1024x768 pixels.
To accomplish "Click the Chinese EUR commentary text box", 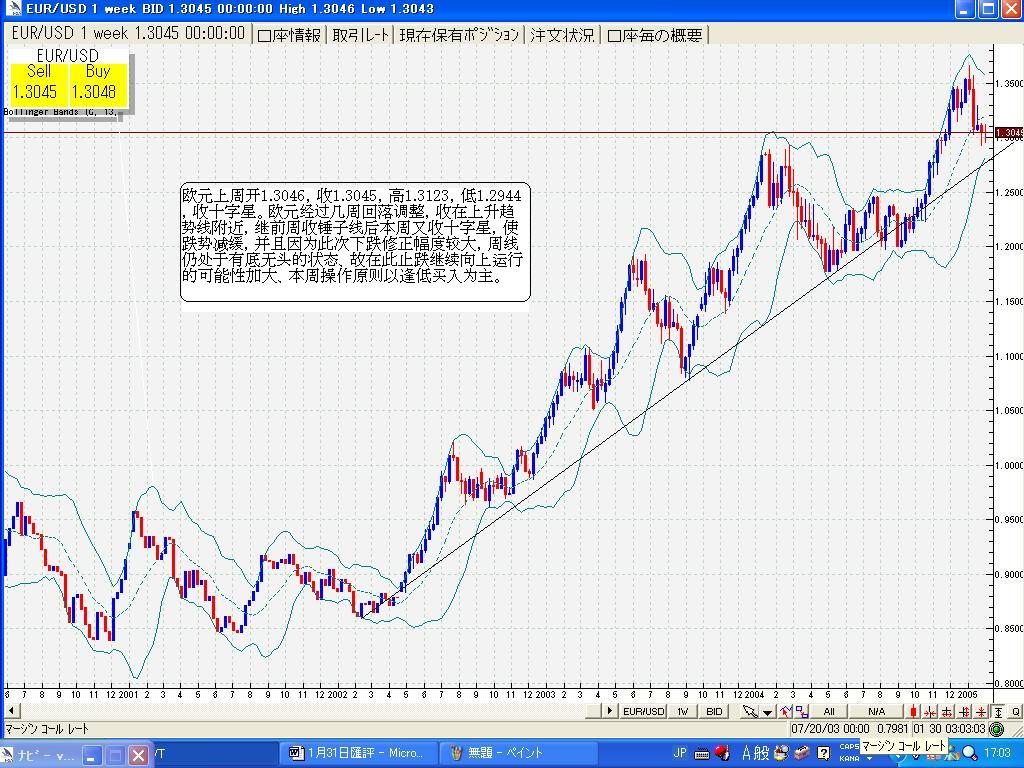I will point(355,242).
